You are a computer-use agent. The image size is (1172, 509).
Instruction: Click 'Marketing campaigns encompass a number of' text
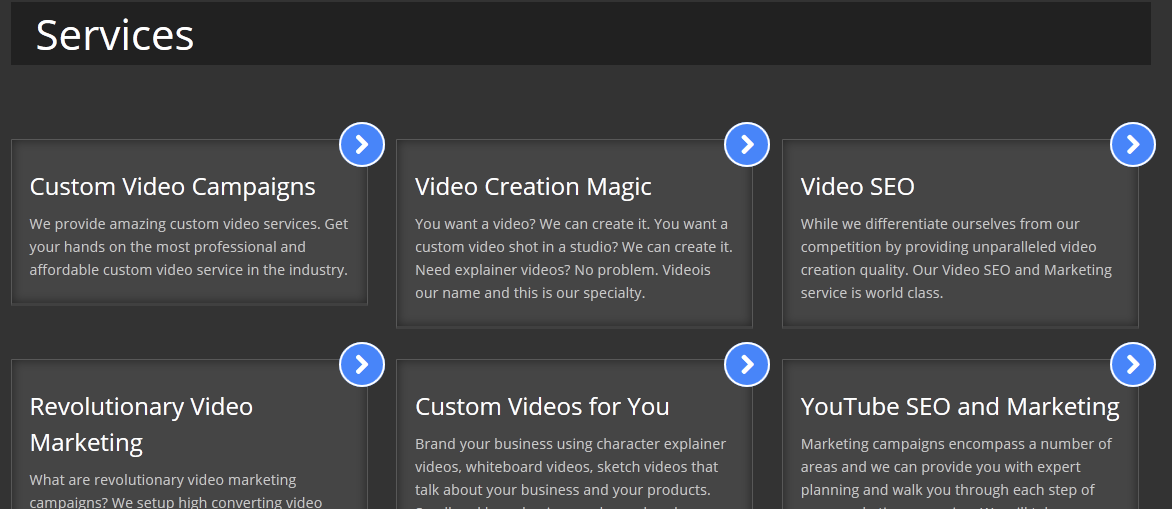pyautogui.click(x=955, y=444)
